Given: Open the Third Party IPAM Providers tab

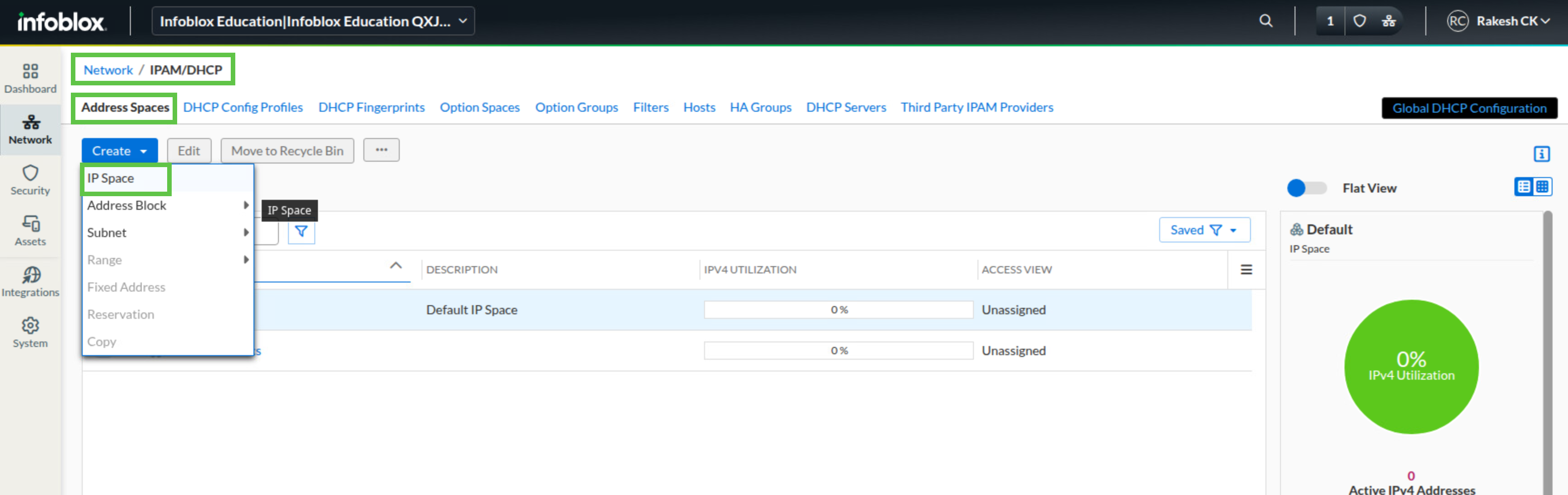Looking at the screenshot, I should [977, 108].
